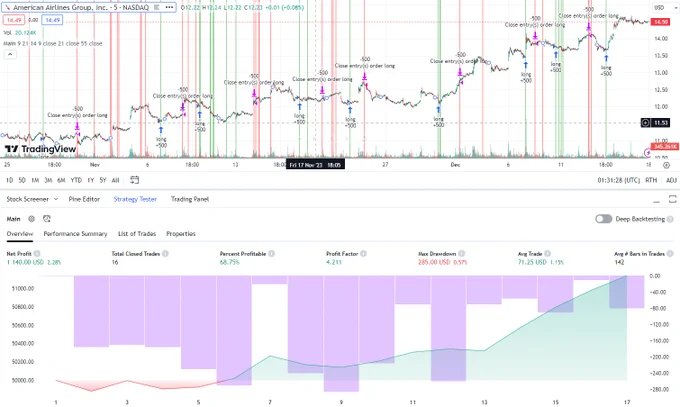Click the blue 14.49 buy price button
This screenshot has height=407, width=680.
(52, 20)
